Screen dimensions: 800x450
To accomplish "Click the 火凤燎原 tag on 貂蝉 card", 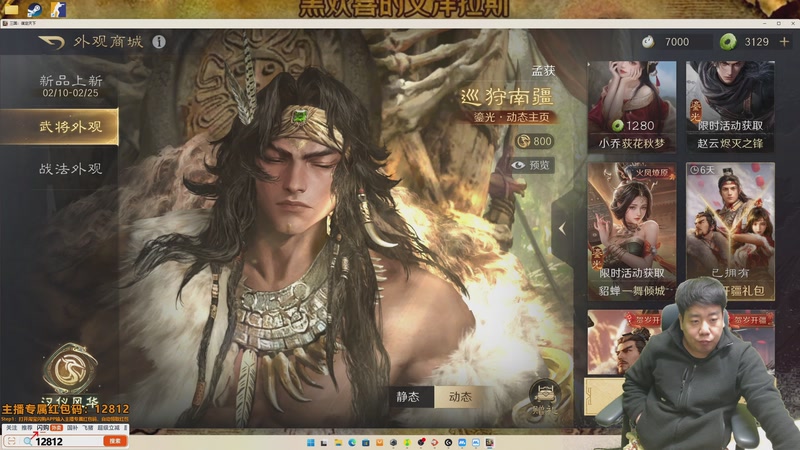I will tap(652, 173).
